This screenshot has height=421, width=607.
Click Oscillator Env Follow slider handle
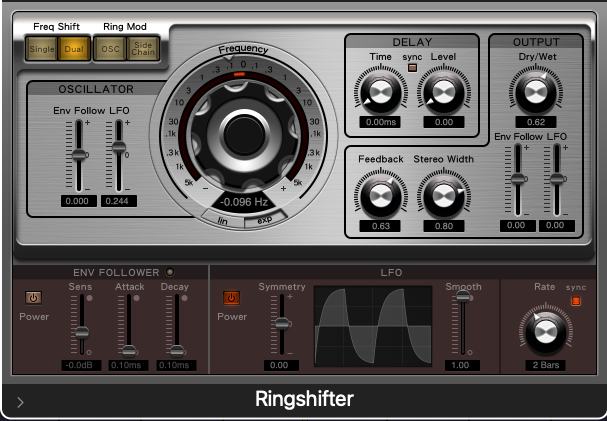pyautogui.click(x=79, y=155)
